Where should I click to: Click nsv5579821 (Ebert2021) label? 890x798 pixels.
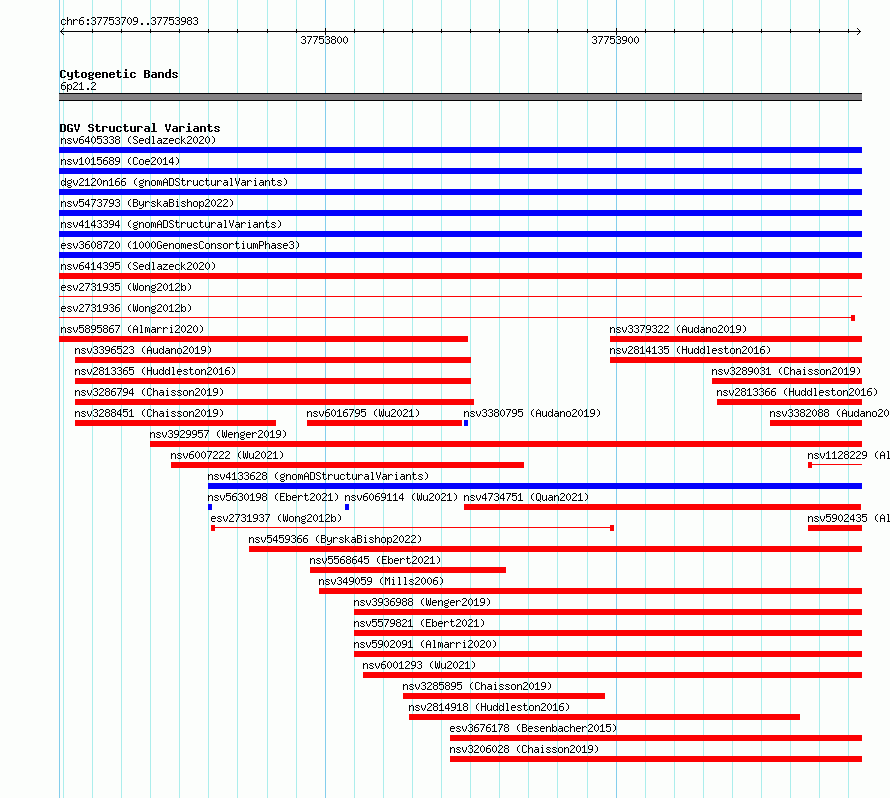coord(419,623)
